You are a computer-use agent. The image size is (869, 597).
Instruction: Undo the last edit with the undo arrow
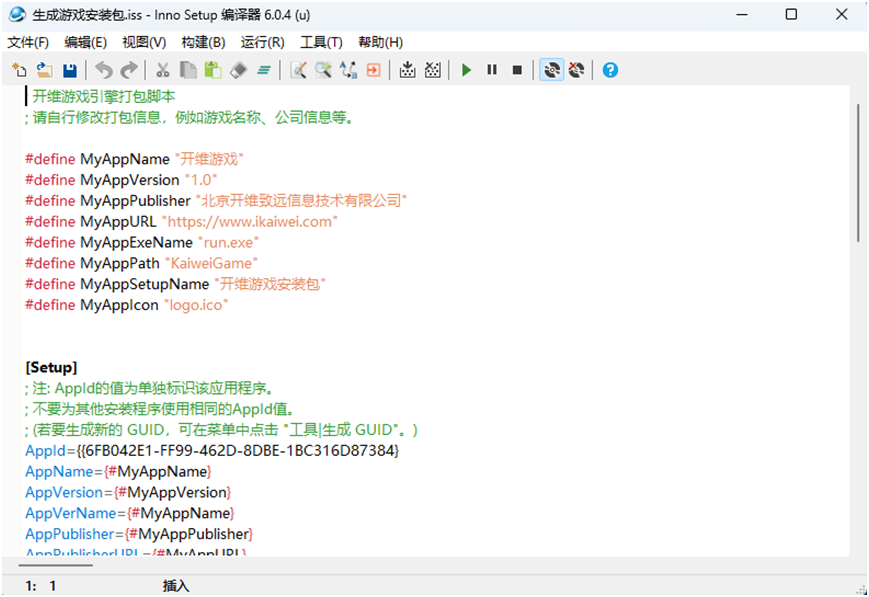coord(104,70)
